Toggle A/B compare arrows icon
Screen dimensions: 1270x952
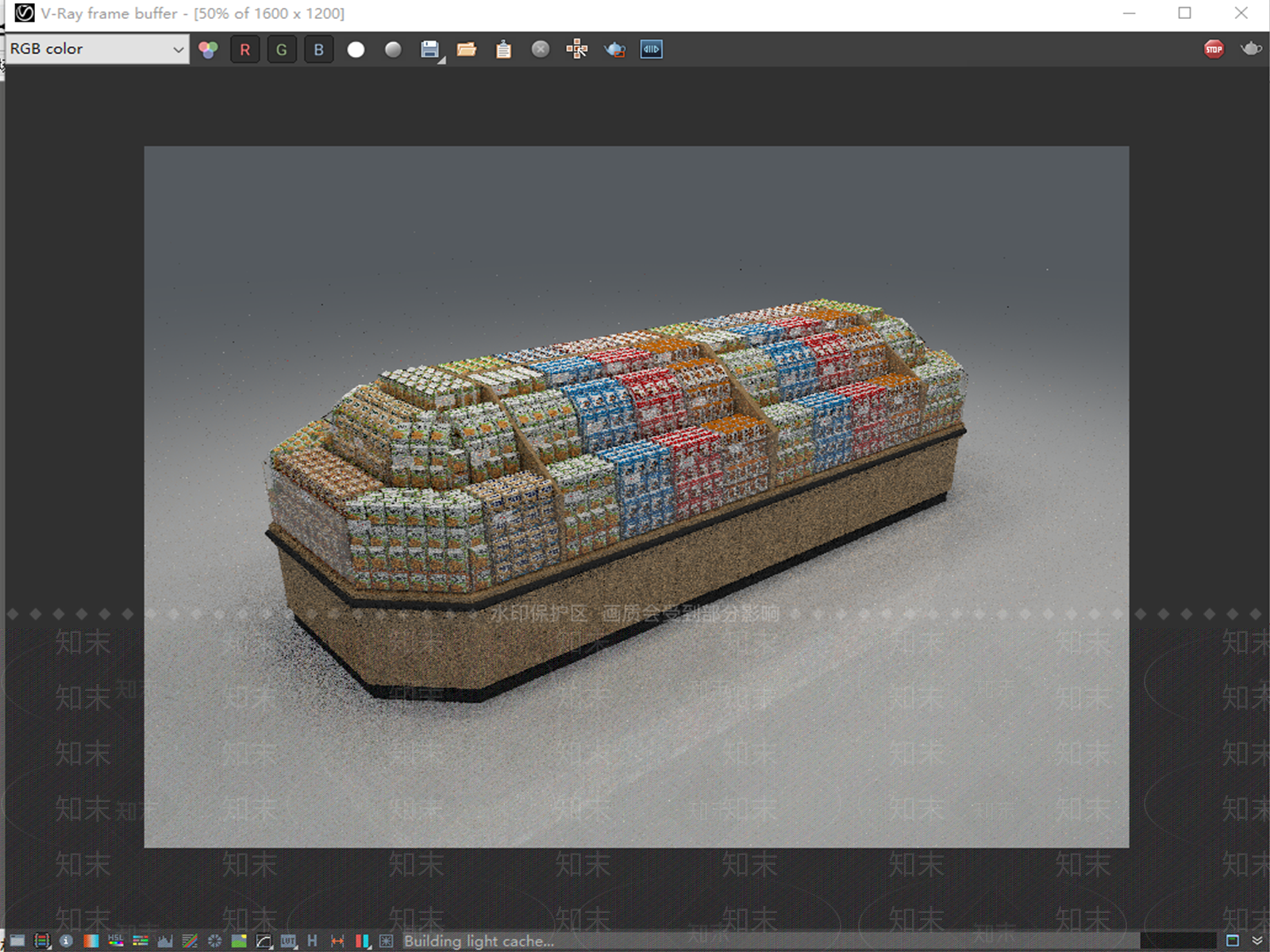click(337, 941)
